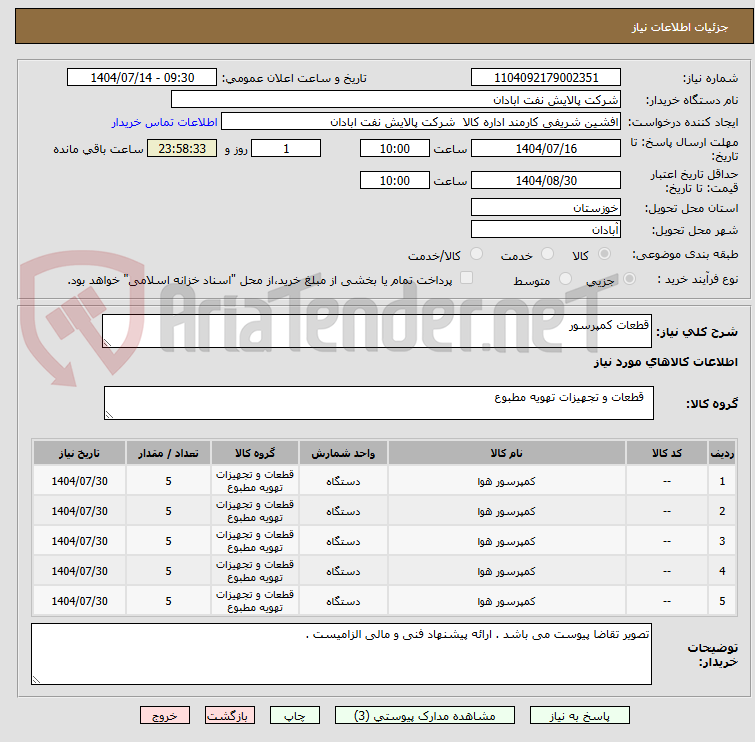Toggle the اسناد خزانه اسلامی payment checkbox
Viewport: 755px width, 742px height.
(466, 278)
